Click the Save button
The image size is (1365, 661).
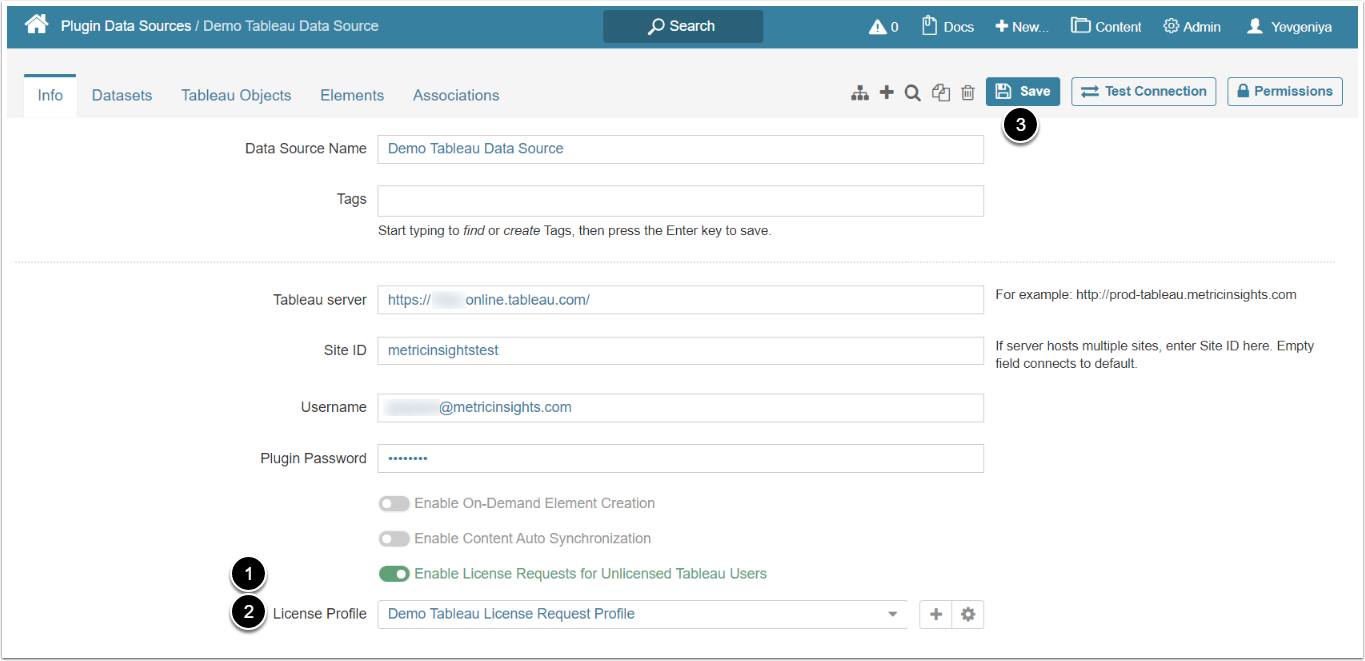coord(1022,91)
